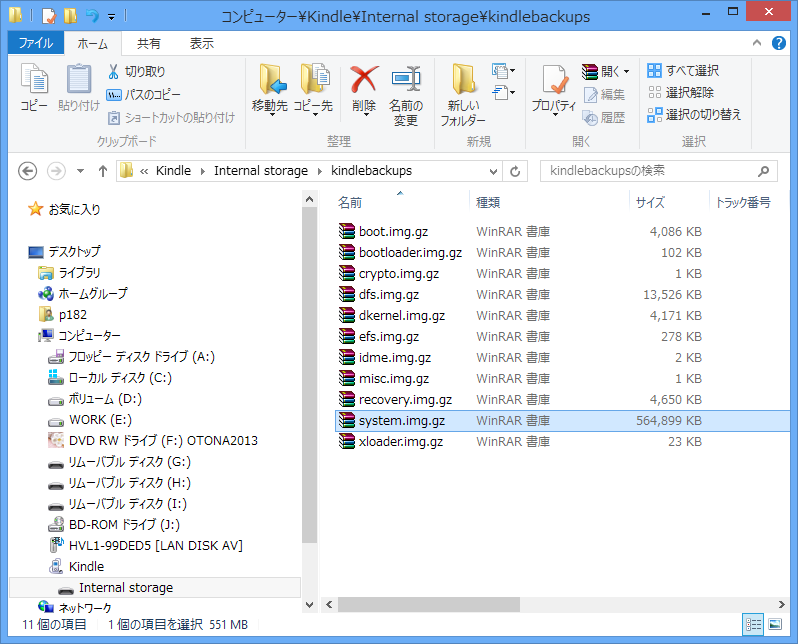This screenshot has height=644, width=798.
Task: Open the View (表示) ribbon tab
Action: (x=202, y=44)
